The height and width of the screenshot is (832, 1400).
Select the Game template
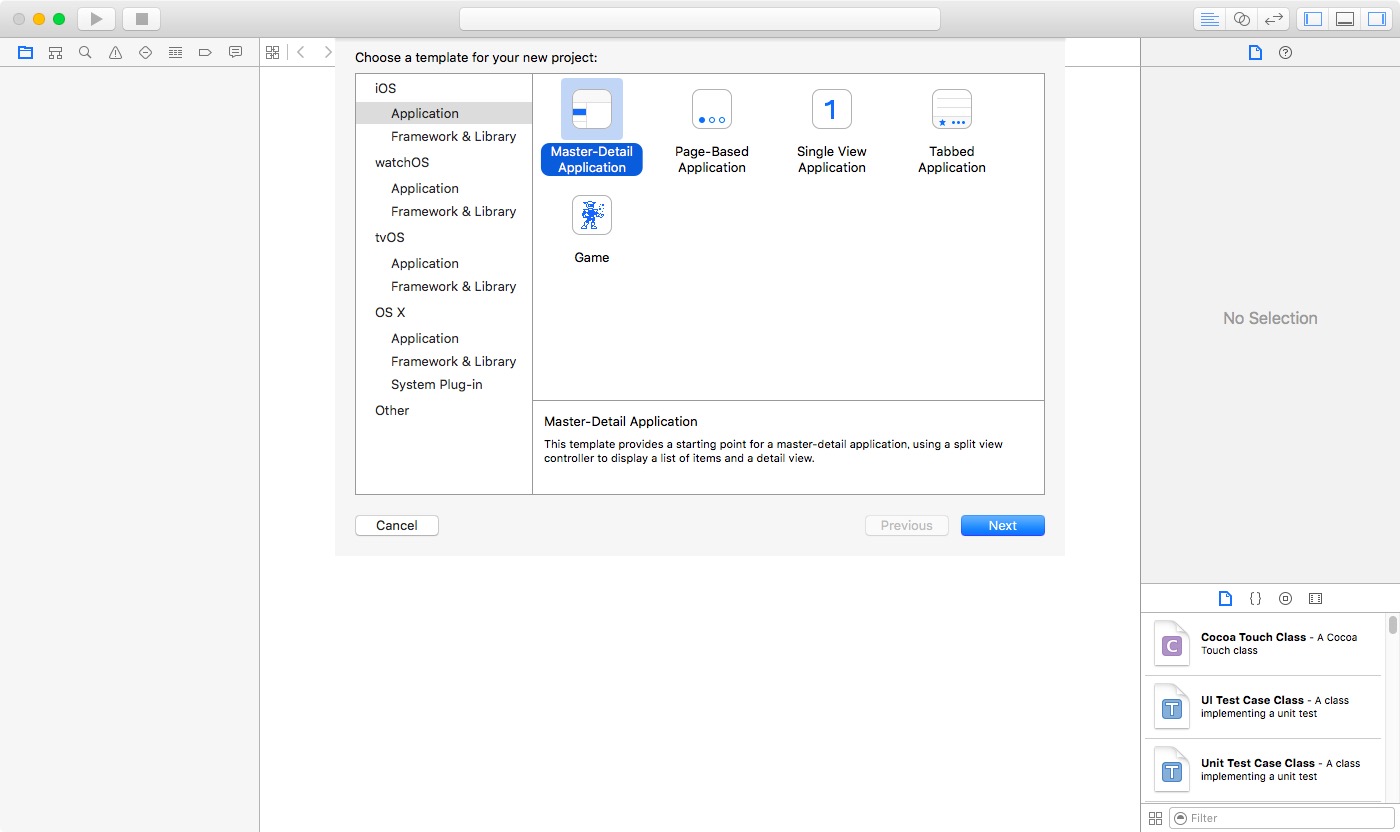coord(592,230)
